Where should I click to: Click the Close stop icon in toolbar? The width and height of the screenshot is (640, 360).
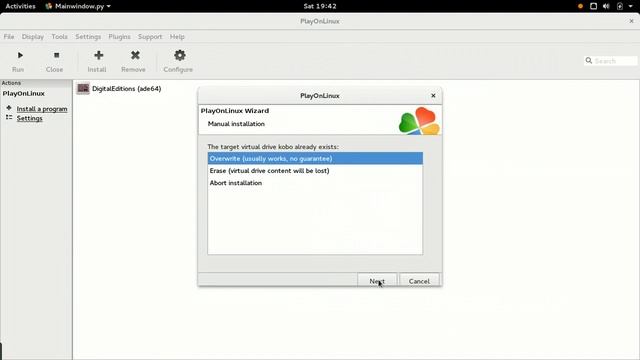click(x=56, y=55)
